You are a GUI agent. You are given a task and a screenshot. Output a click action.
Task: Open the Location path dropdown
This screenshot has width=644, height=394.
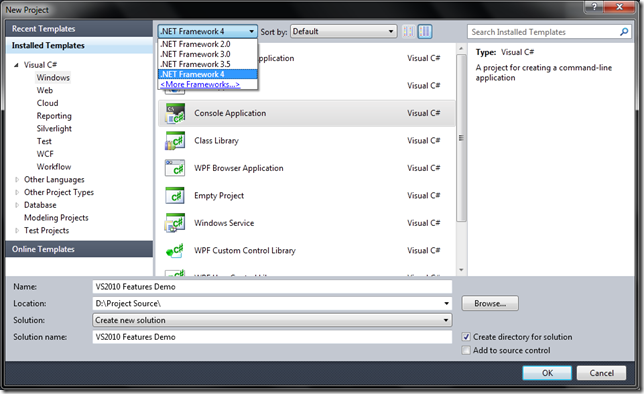click(x=446, y=304)
